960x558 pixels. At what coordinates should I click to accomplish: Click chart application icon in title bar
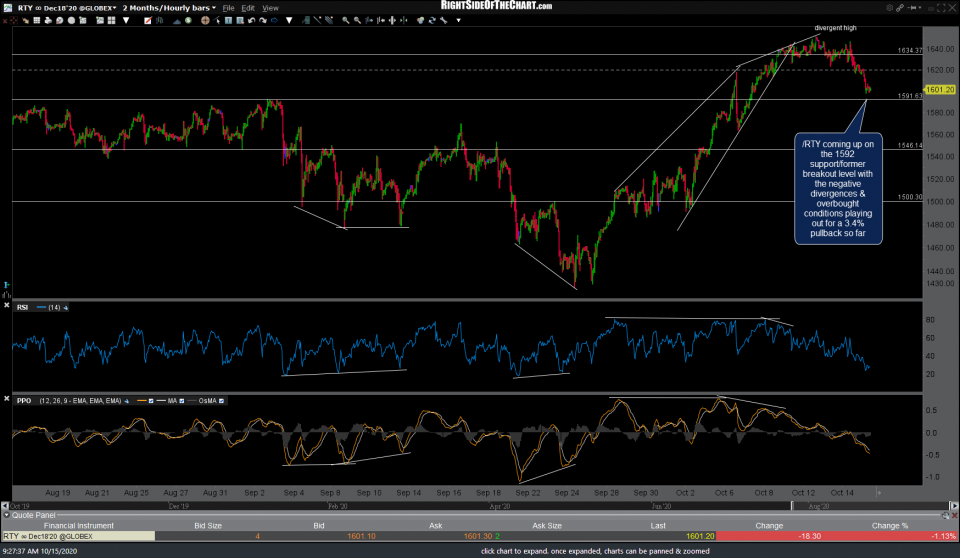click(6, 7)
